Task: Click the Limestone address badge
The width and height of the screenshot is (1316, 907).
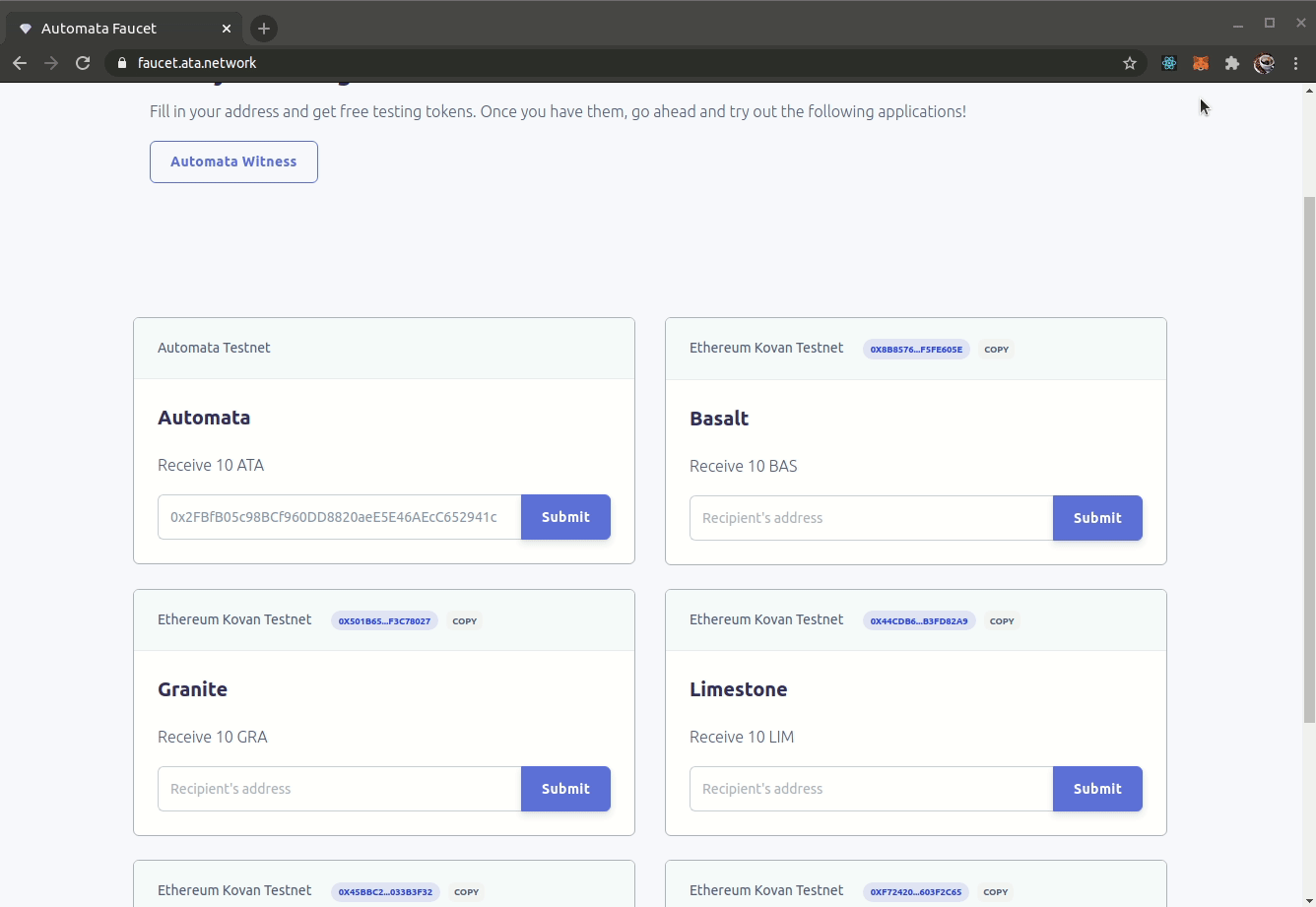Action: [x=918, y=621]
